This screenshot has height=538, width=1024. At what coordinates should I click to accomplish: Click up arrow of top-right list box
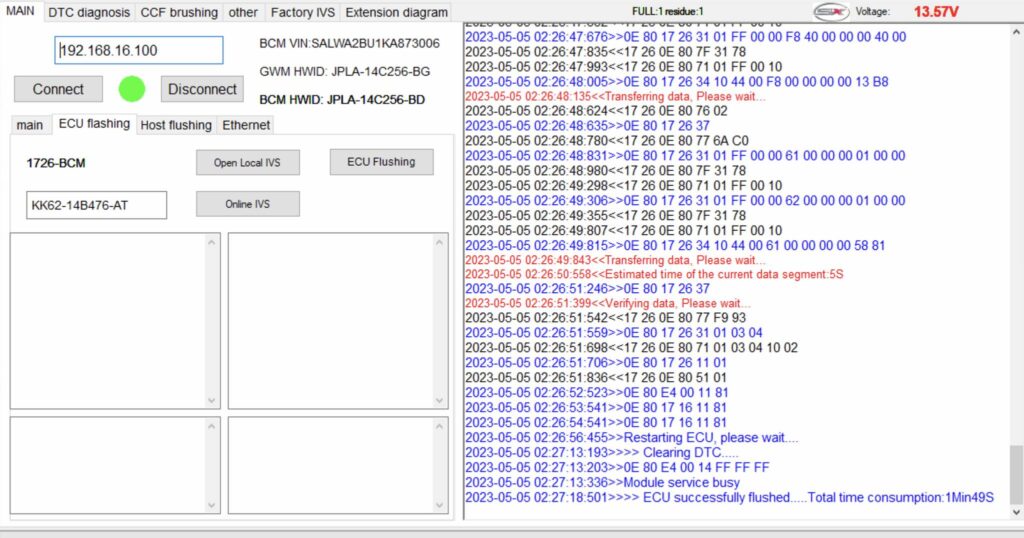(x=439, y=242)
